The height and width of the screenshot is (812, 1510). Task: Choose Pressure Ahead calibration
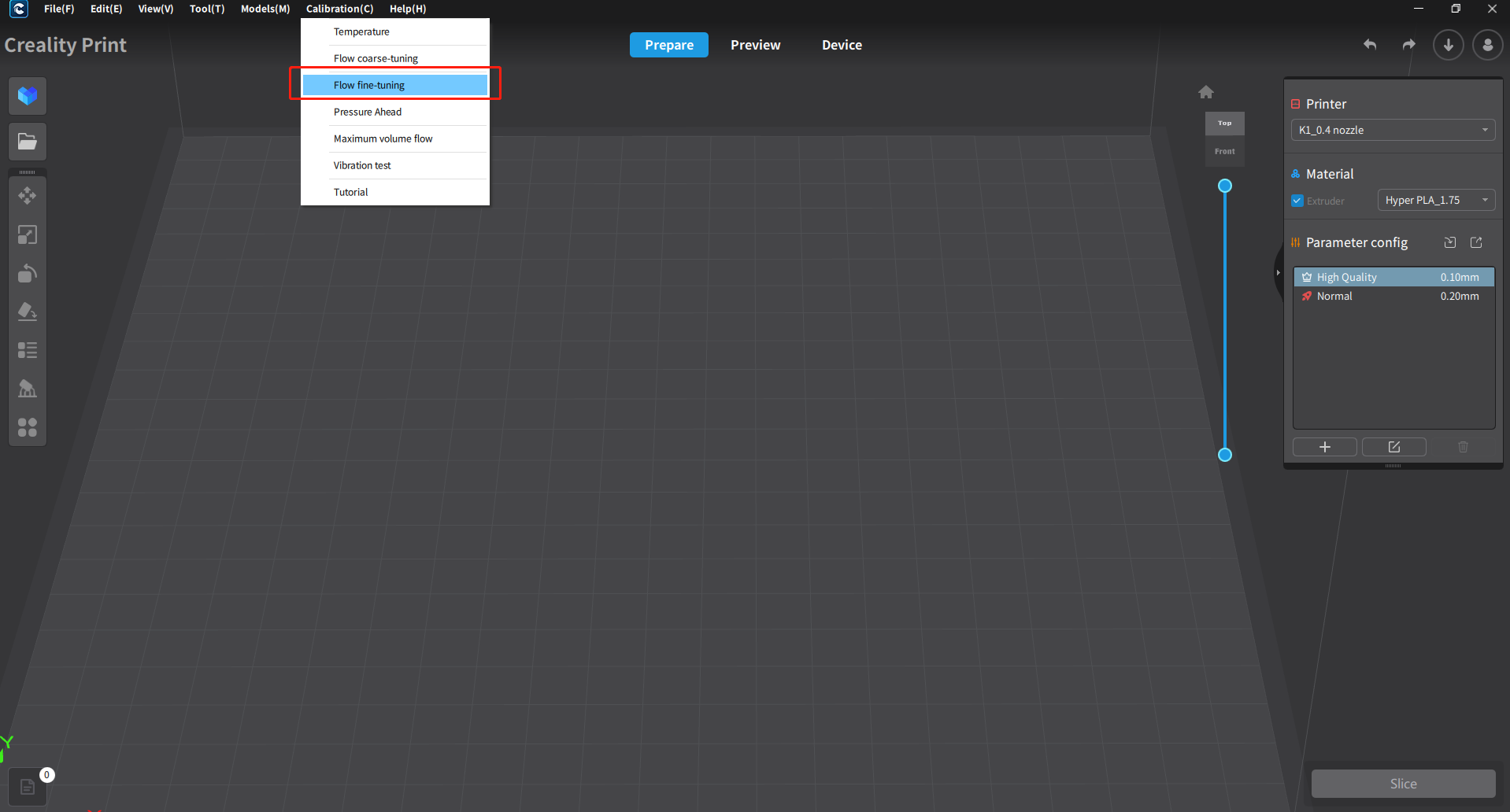[395, 112]
